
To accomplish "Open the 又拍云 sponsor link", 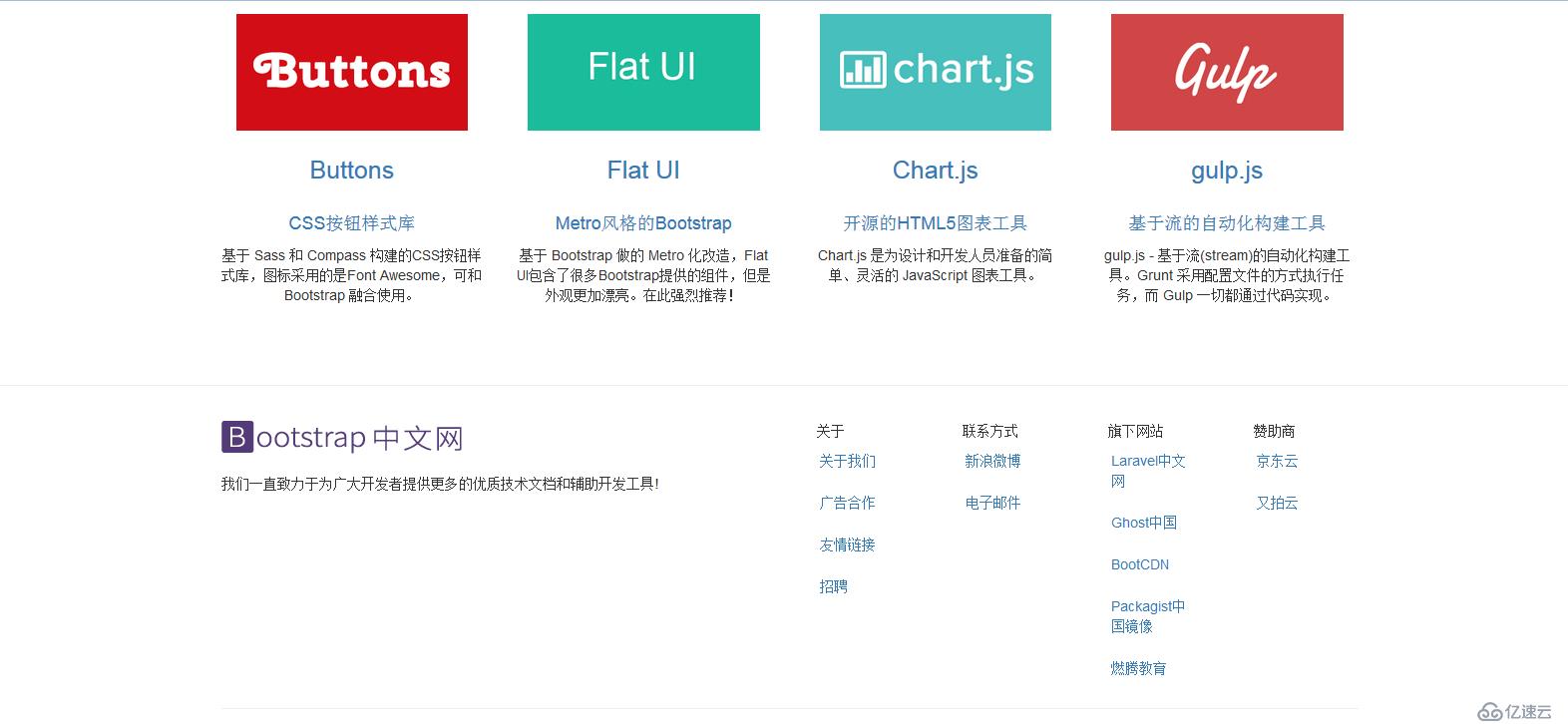I will (x=1278, y=503).
